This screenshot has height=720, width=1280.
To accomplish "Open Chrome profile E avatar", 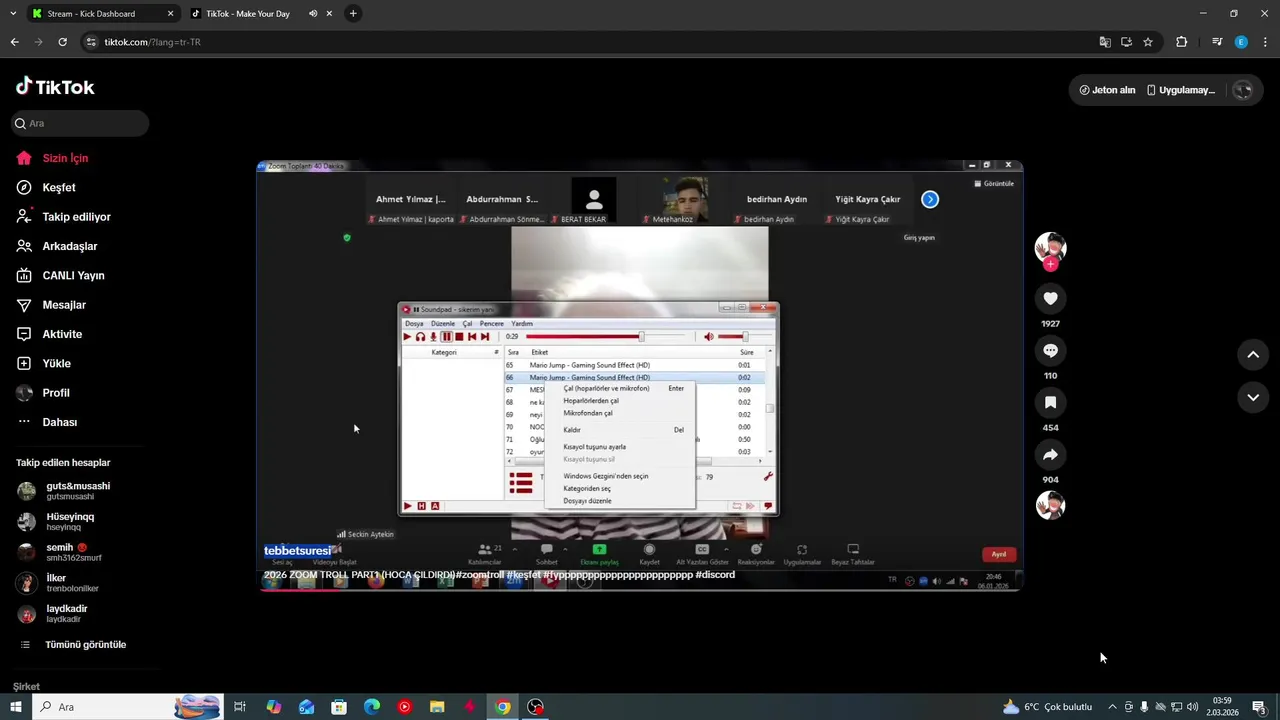I will 1241,42.
